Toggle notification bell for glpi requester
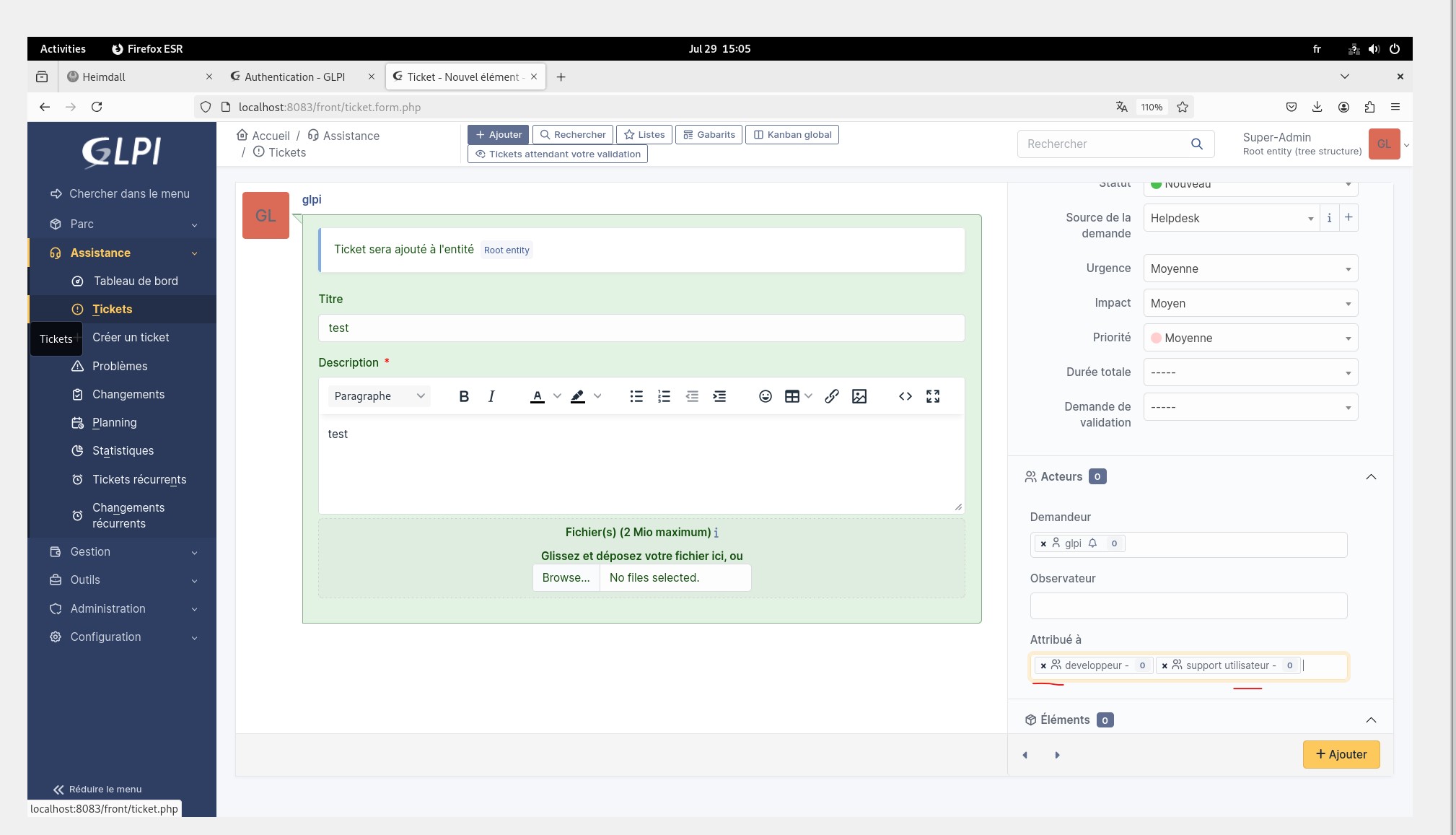1456x835 pixels. point(1092,543)
